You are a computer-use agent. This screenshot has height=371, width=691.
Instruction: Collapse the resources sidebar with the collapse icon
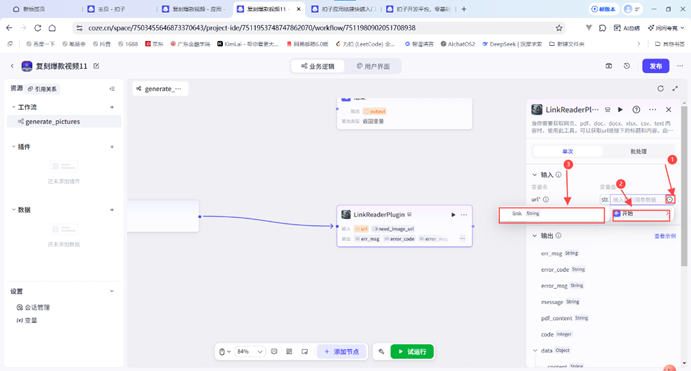pos(112,89)
